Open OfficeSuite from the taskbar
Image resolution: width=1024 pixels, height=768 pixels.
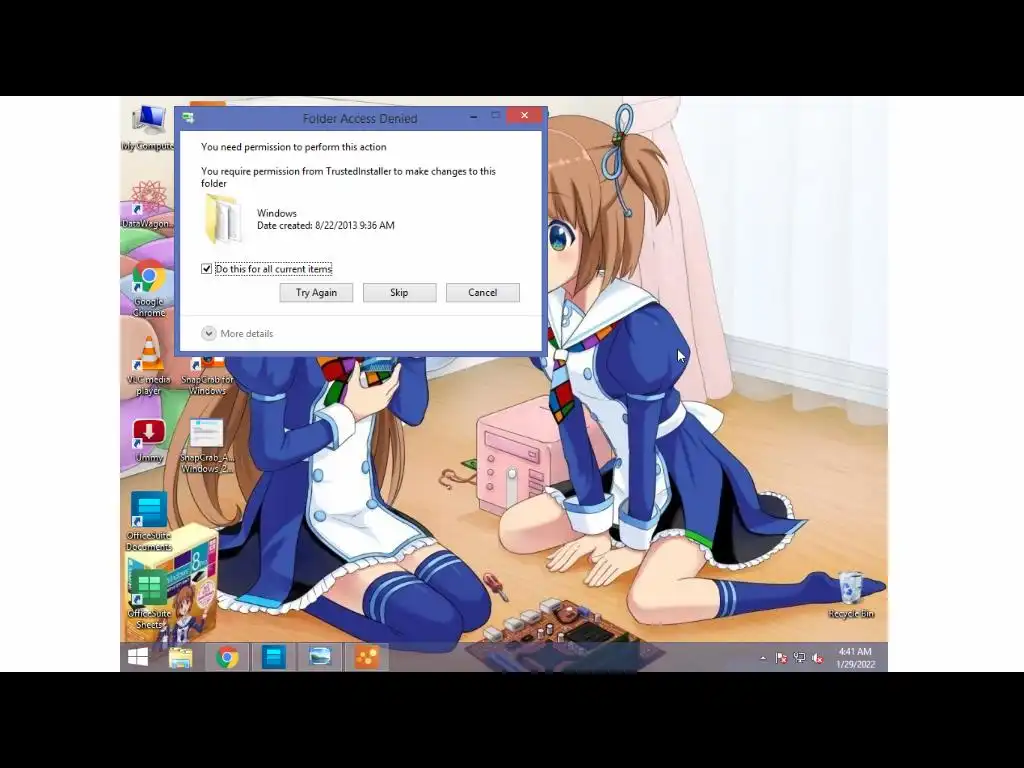coord(274,658)
